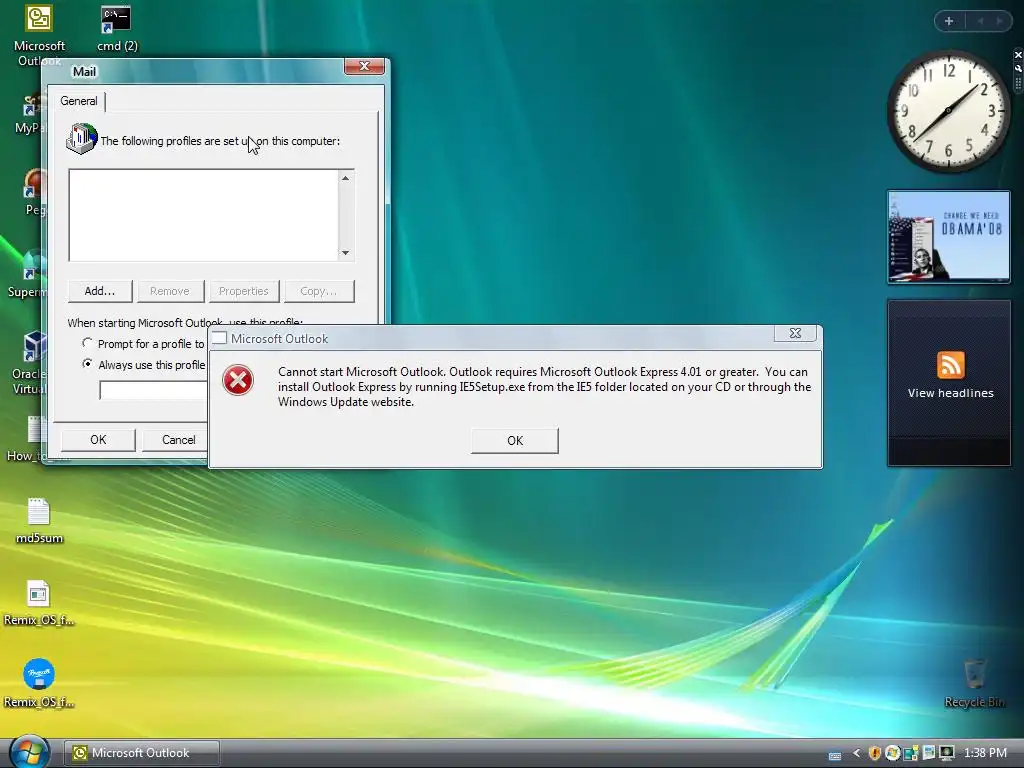Click the Obama '08 slideshow gadget thumbnail
This screenshot has height=768, width=1024.
coord(948,236)
